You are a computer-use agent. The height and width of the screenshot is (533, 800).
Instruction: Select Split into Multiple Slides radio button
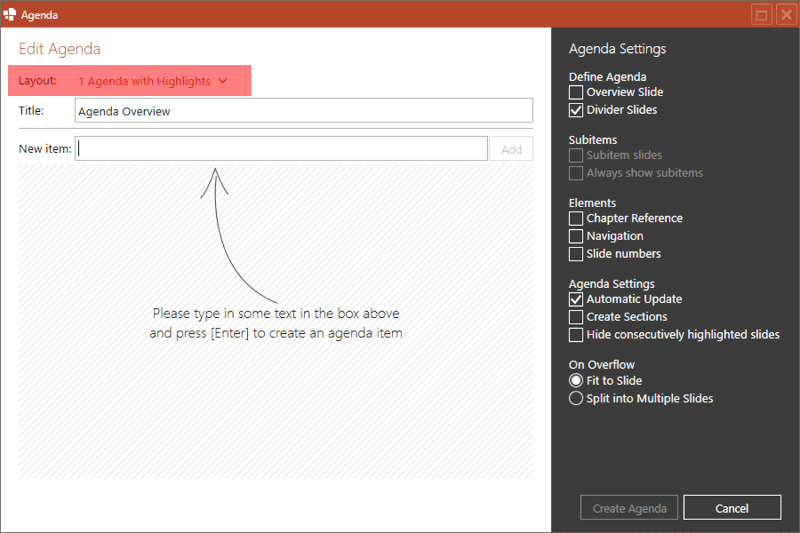tap(576, 399)
